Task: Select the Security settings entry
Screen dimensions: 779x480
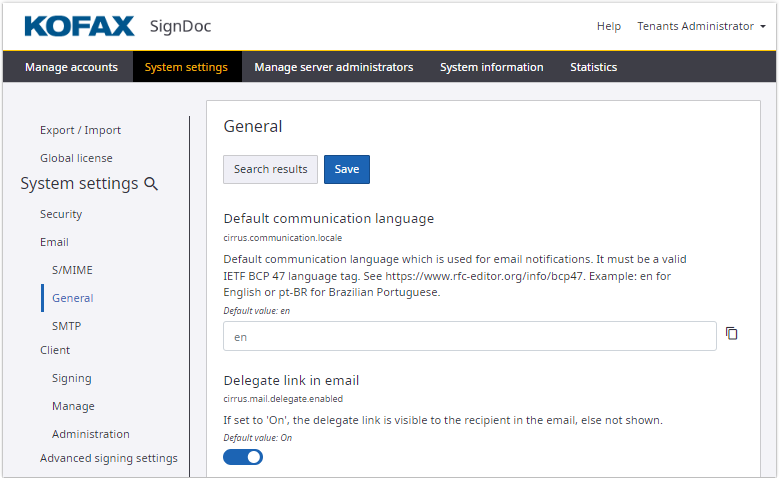Action: pos(61,214)
